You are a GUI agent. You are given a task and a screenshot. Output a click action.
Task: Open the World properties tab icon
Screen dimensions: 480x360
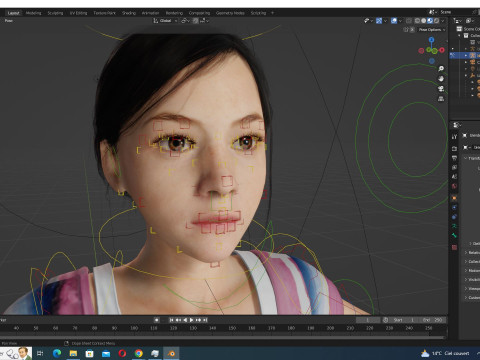click(x=454, y=186)
